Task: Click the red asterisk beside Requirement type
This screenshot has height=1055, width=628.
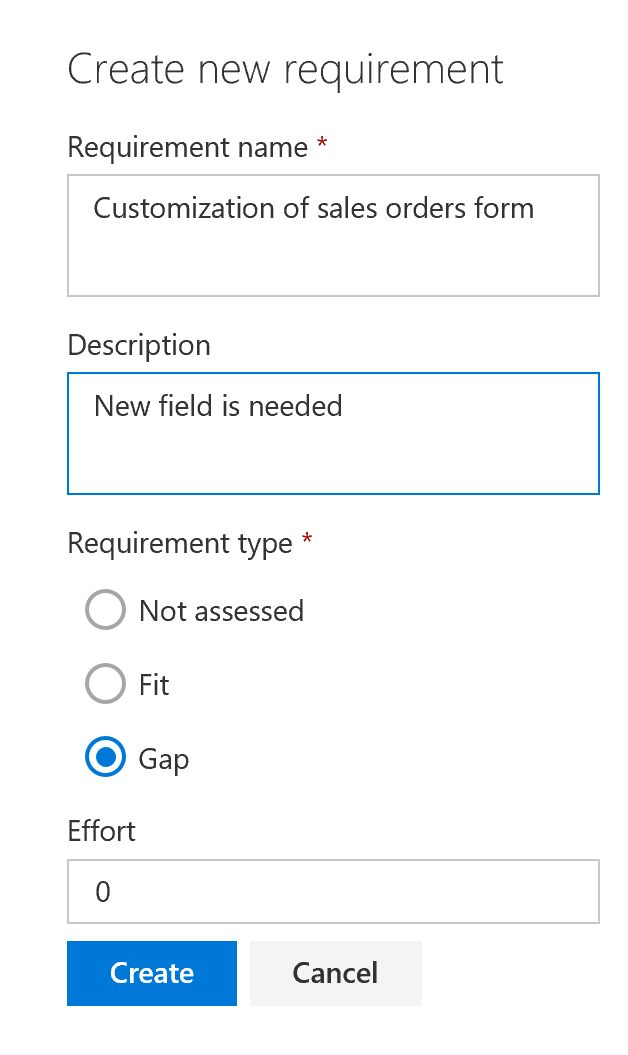Action: (307, 542)
